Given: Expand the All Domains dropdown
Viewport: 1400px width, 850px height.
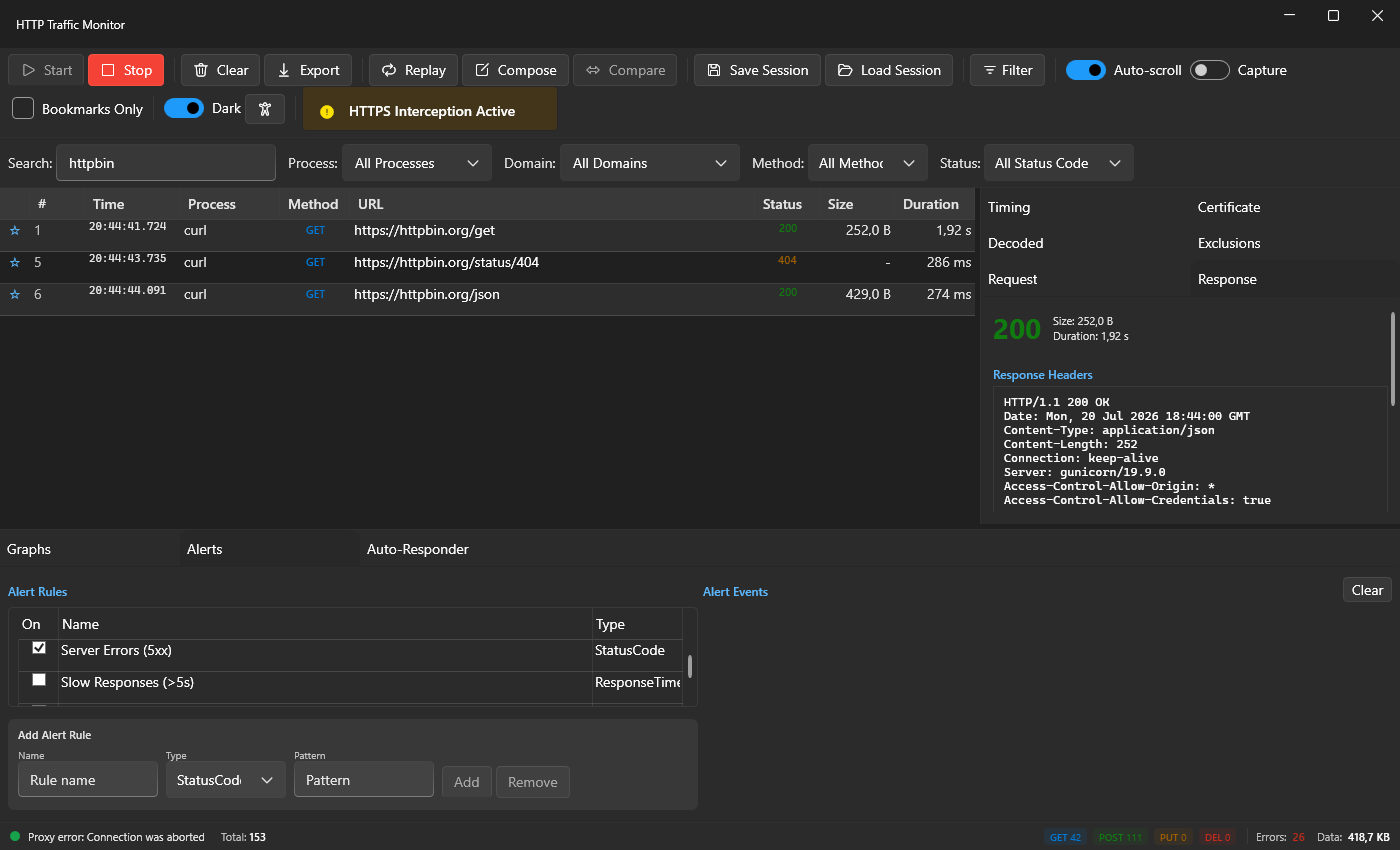Looking at the screenshot, I should [x=649, y=163].
